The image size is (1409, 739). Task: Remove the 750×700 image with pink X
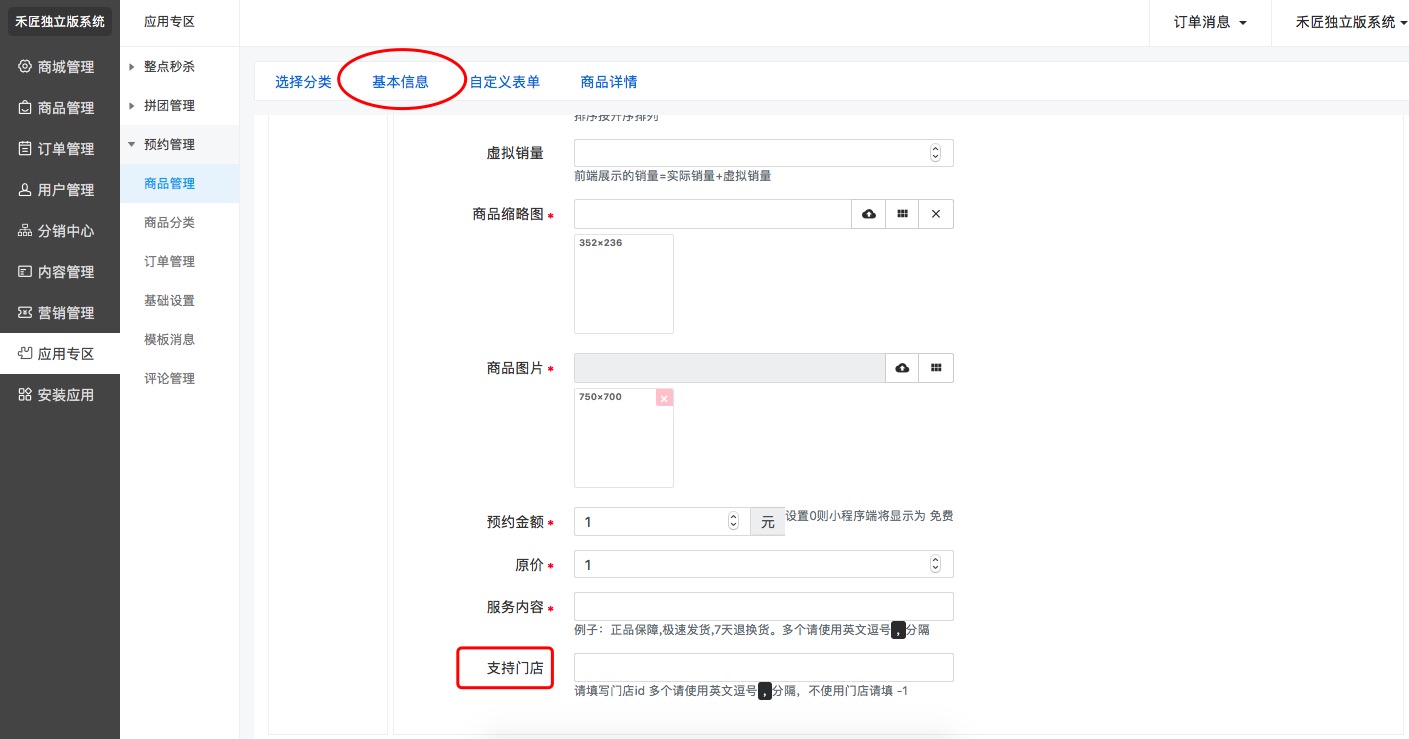point(665,398)
